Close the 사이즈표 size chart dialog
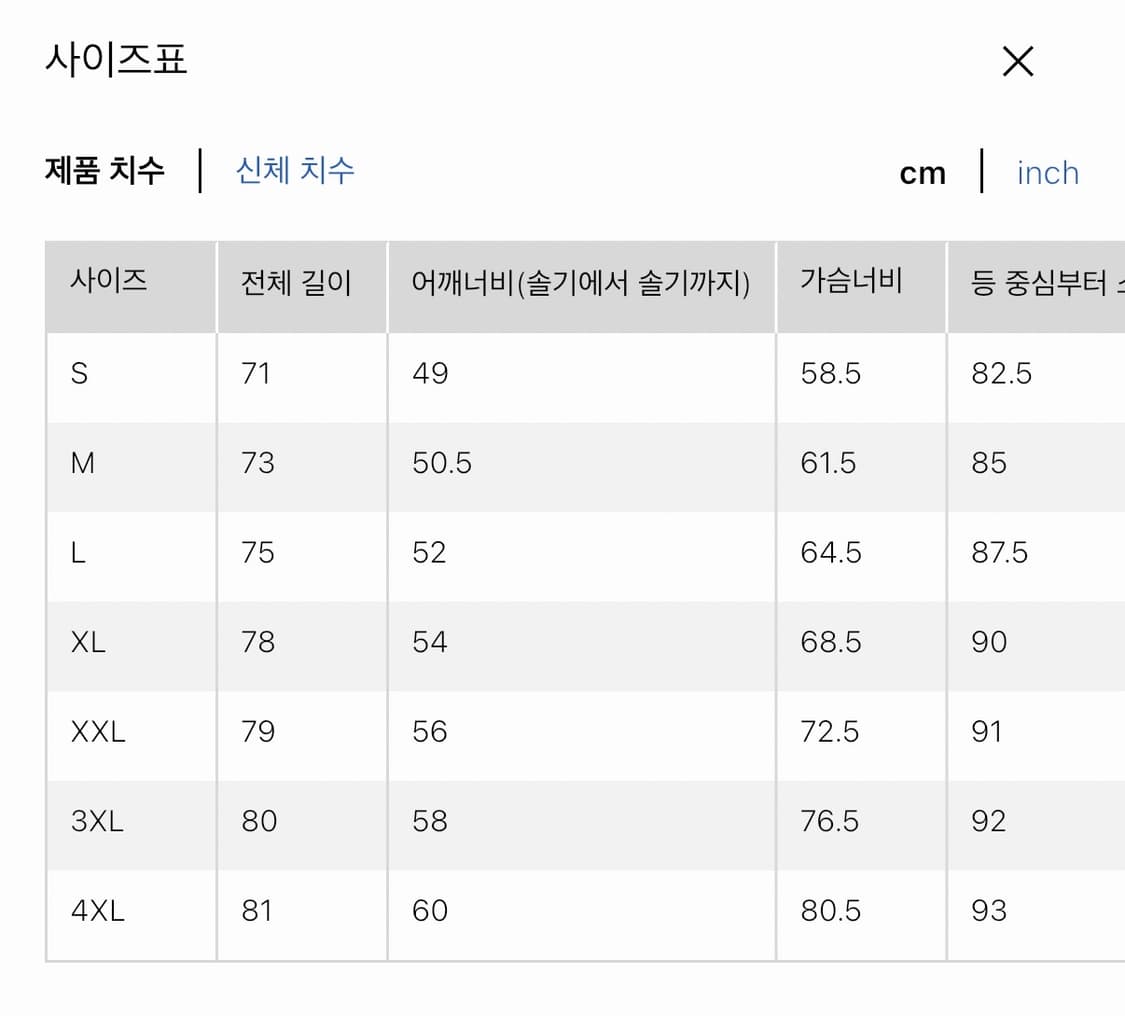1125x1016 pixels. click(x=1017, y=61)
